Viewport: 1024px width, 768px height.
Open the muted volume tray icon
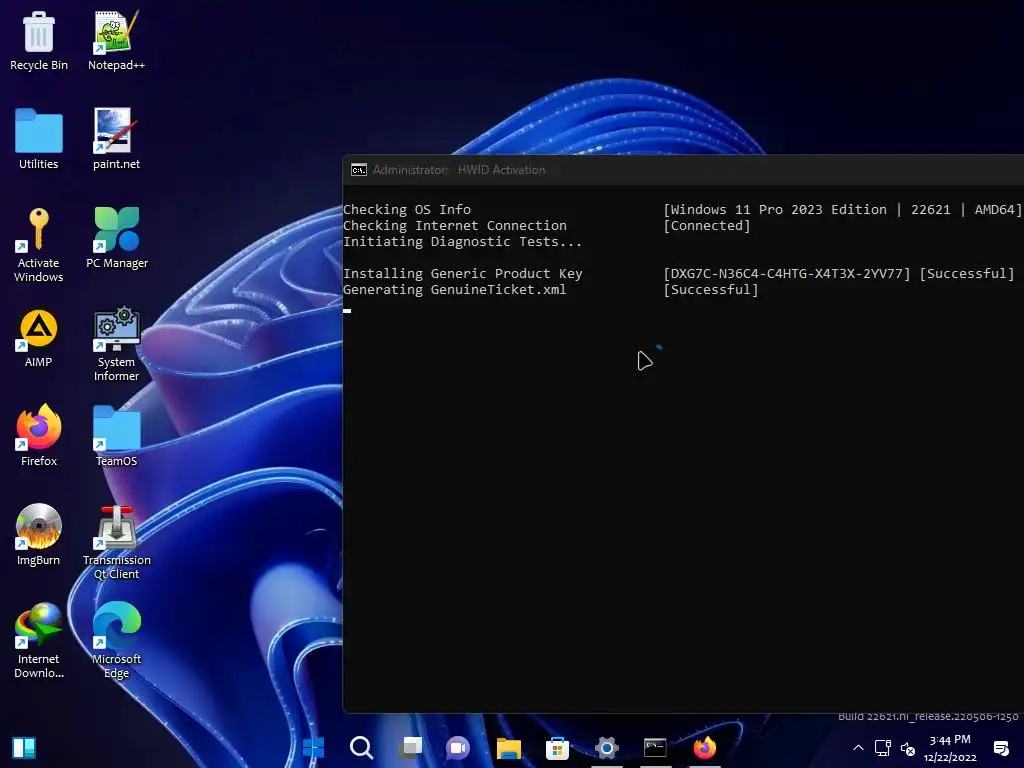908,748
